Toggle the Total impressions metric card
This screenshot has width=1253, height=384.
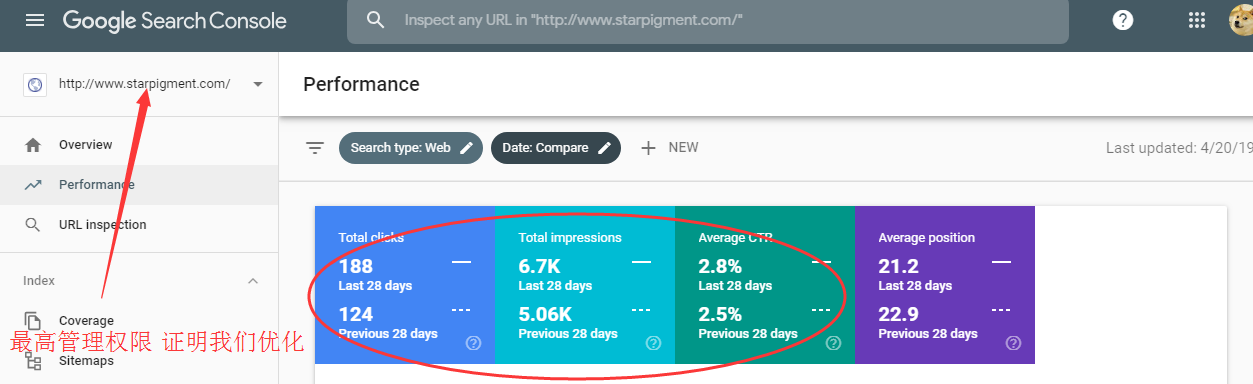coord(585,285)
